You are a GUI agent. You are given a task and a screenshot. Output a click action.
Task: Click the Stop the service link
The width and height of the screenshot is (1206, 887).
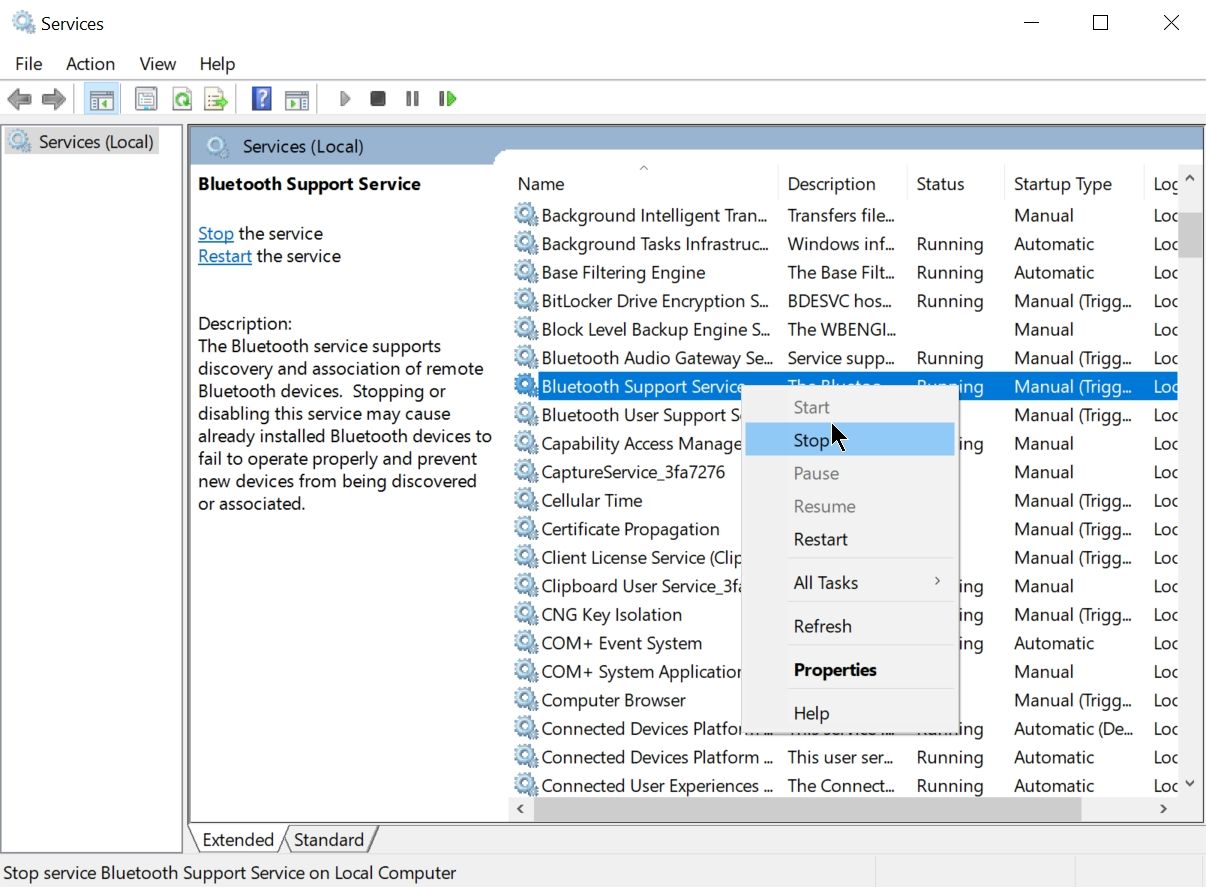(216, 233)
